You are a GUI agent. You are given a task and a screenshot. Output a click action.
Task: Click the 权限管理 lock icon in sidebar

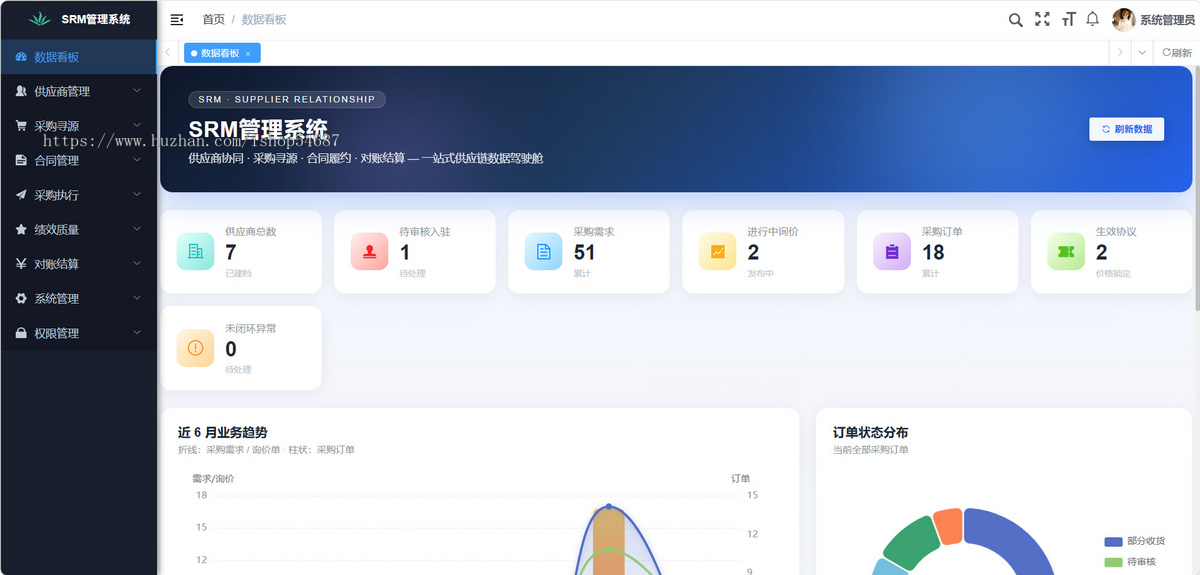[21, 333]
